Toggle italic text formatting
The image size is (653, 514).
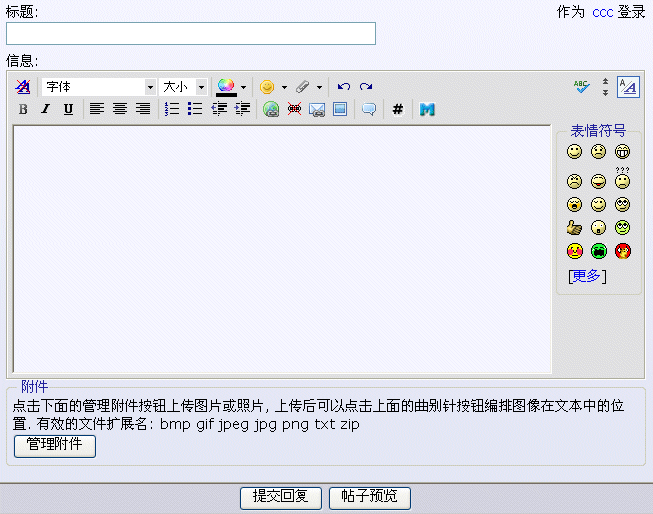coord(45,109)
